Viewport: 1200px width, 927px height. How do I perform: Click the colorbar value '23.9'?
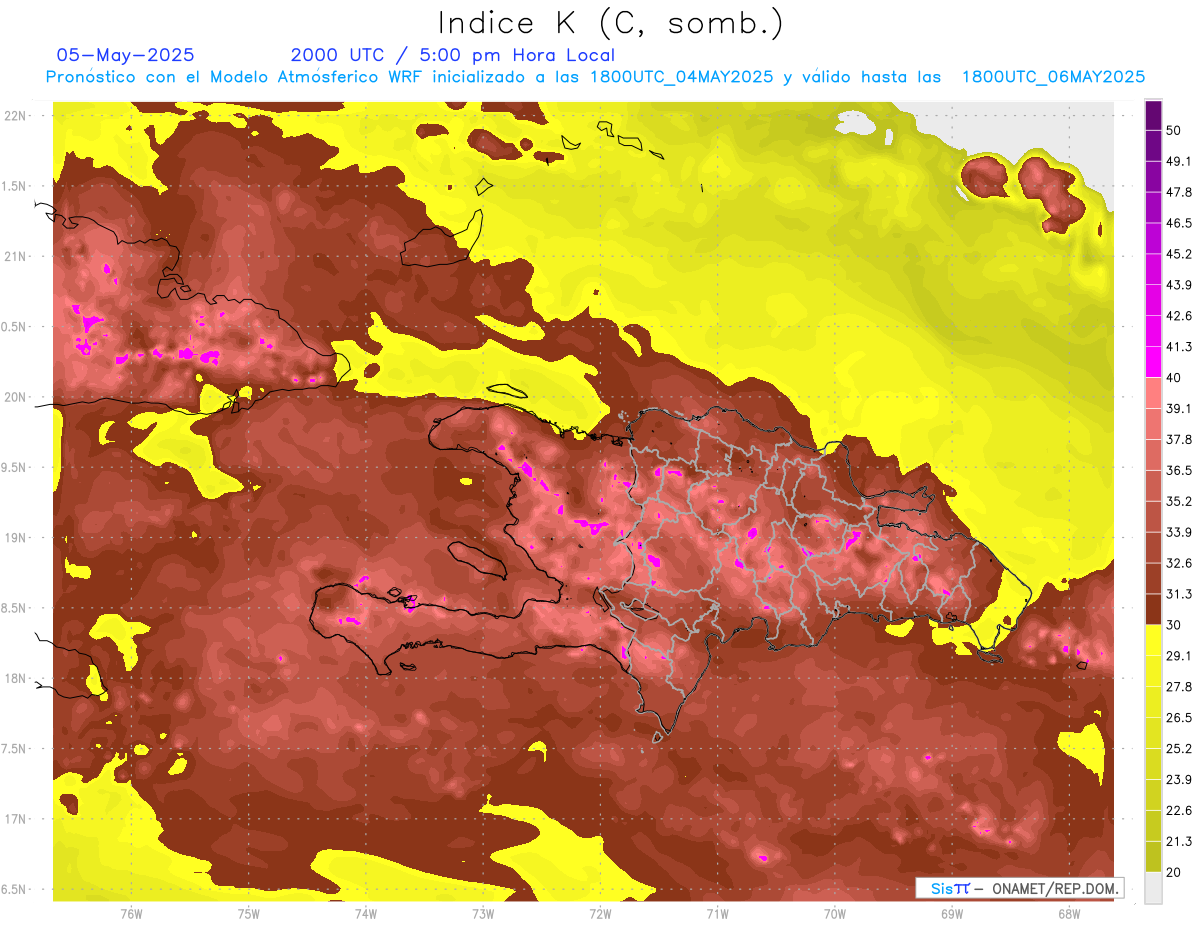pos(1179,780)
